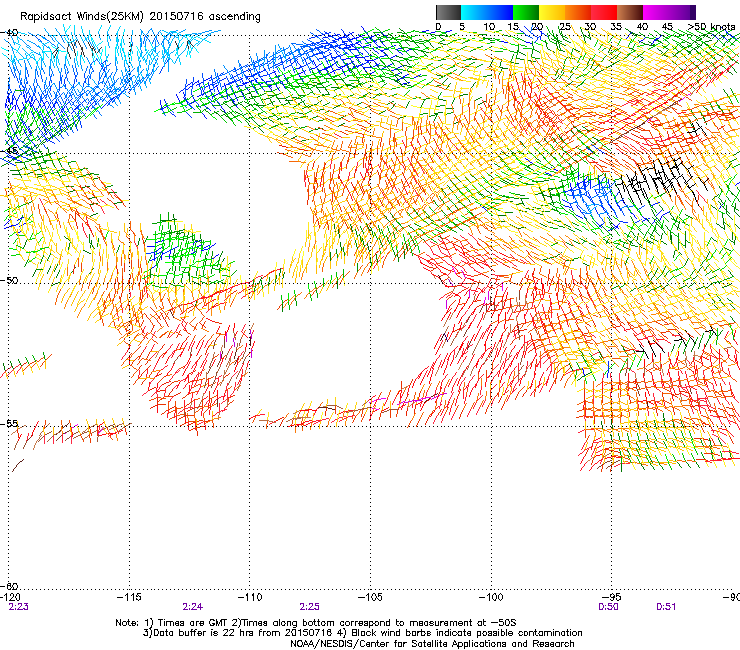The height and width of the screenshot is (650, 740).
Task: Click the -55 latitude axis label
Action: tap(9, 423)
